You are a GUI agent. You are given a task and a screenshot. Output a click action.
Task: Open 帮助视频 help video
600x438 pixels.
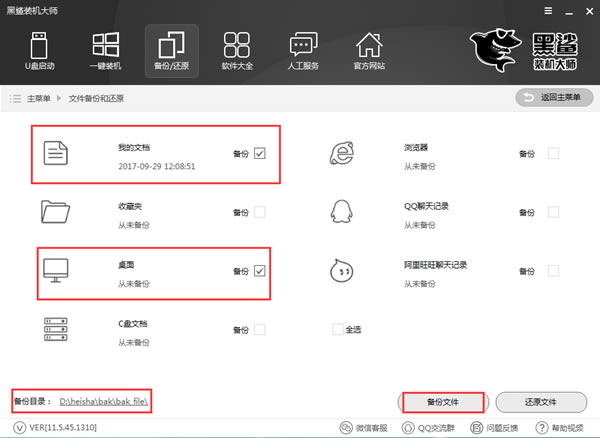(x=559, y=428)
